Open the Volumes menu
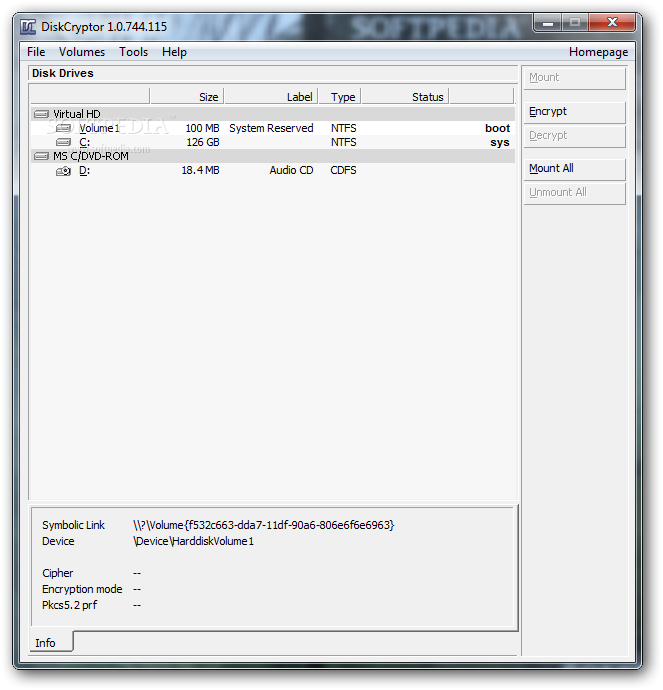663x690 pixels. coord(82,52)
